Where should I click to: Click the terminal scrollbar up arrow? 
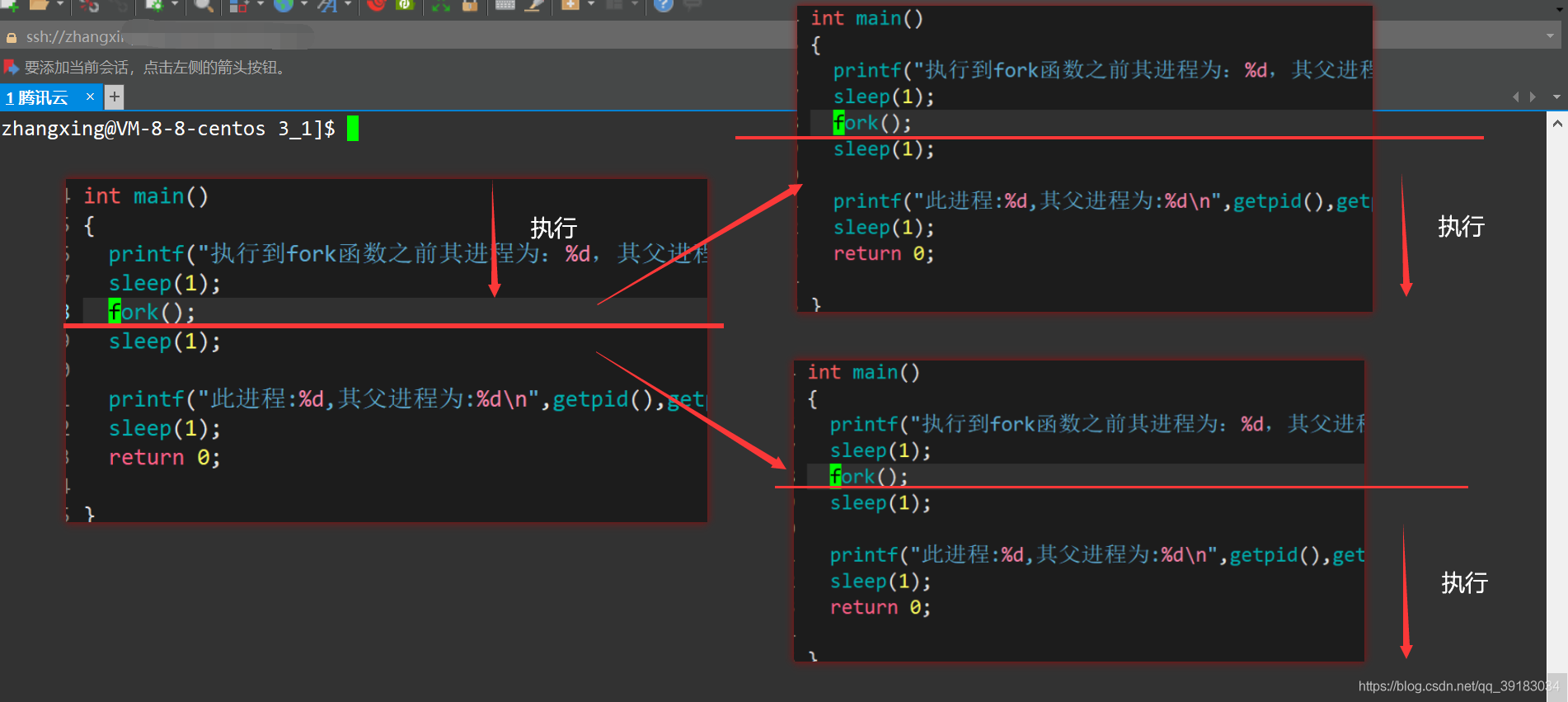coord(1557,124)
